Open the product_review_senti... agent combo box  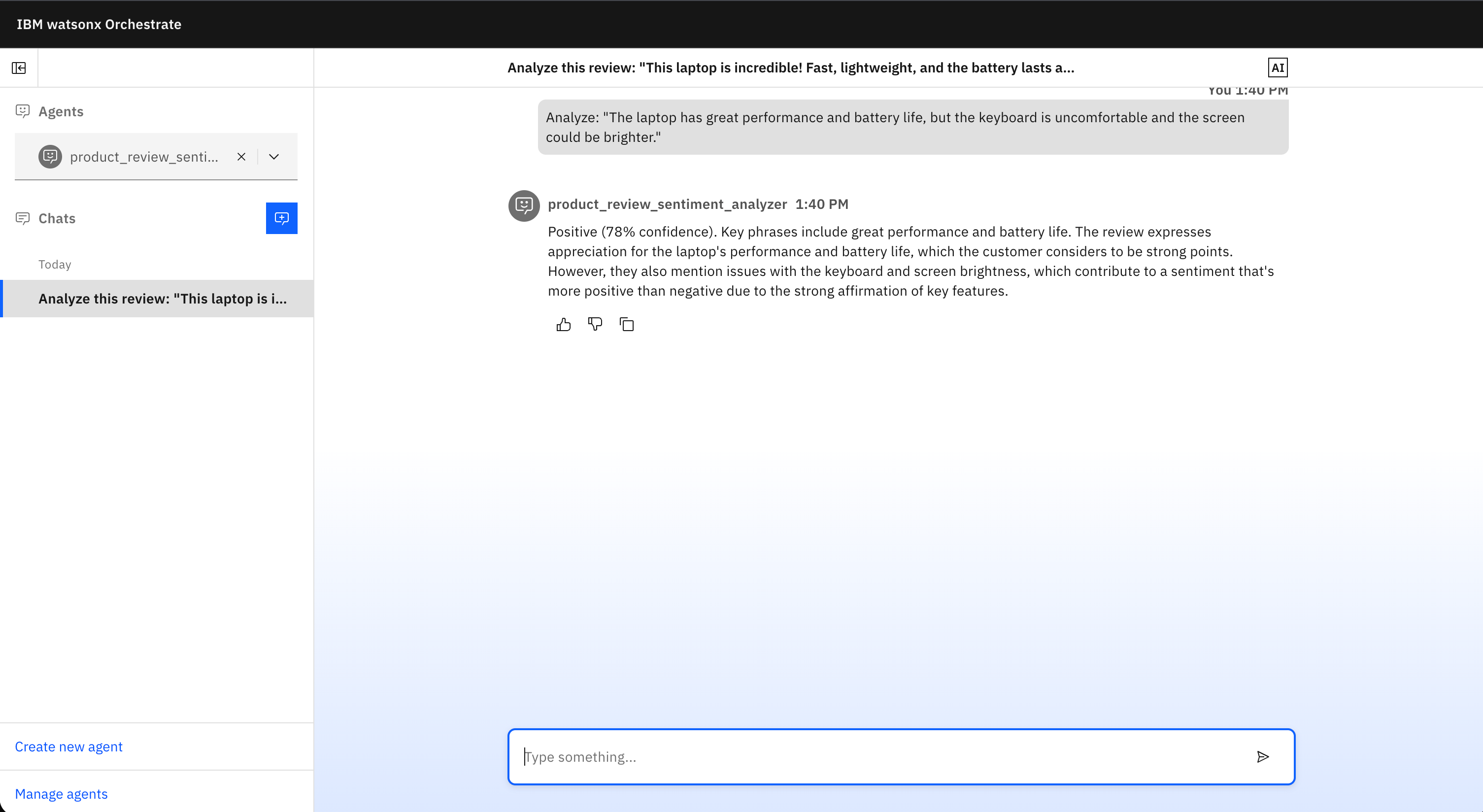tap(156, 157)
